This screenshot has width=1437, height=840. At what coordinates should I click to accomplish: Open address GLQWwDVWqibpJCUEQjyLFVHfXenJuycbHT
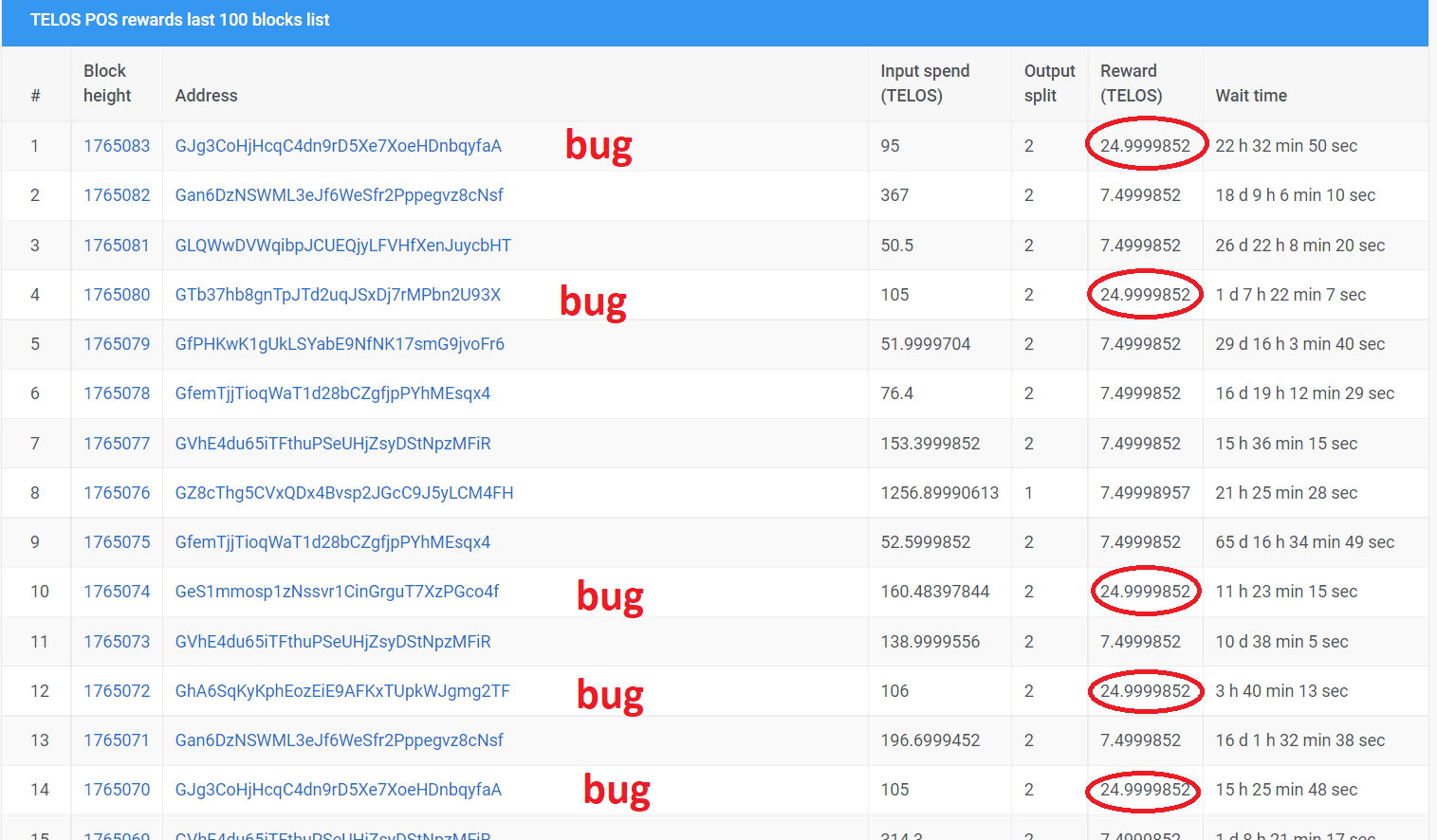343,246
